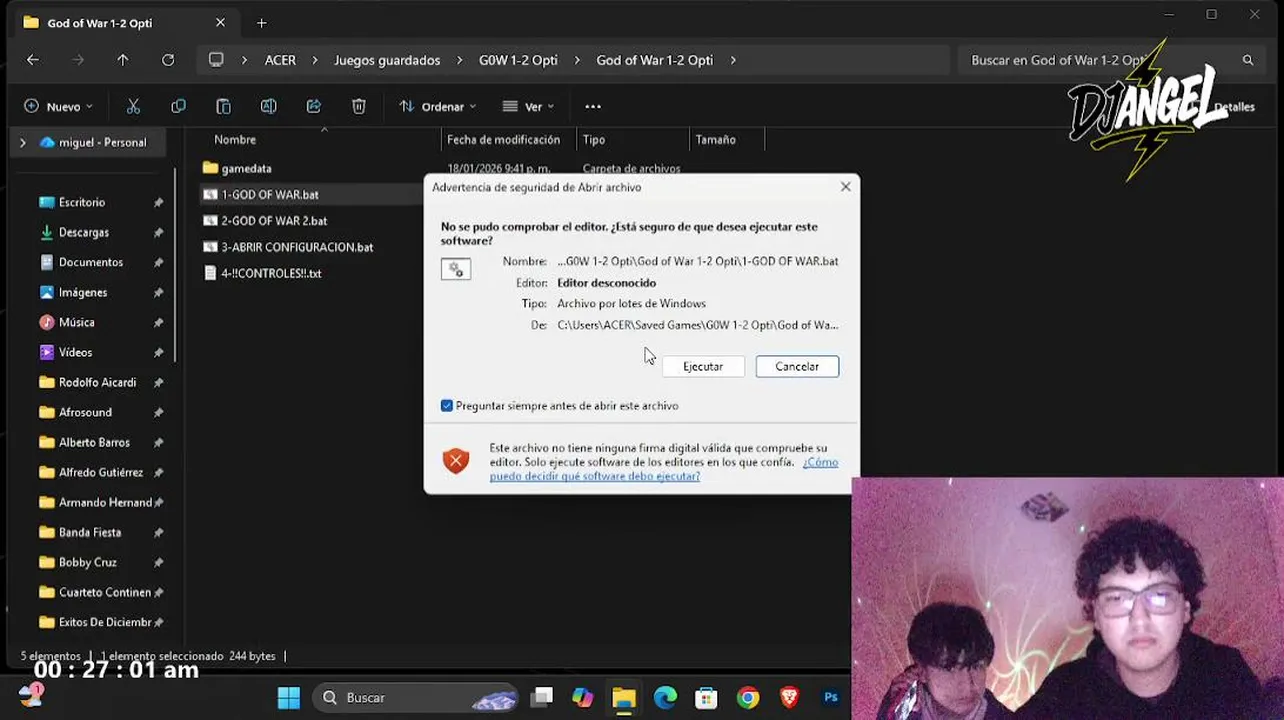Open Imágenes in the sidebar
Viewport: 1284px width, 720px height.
(x=83, y=292)
